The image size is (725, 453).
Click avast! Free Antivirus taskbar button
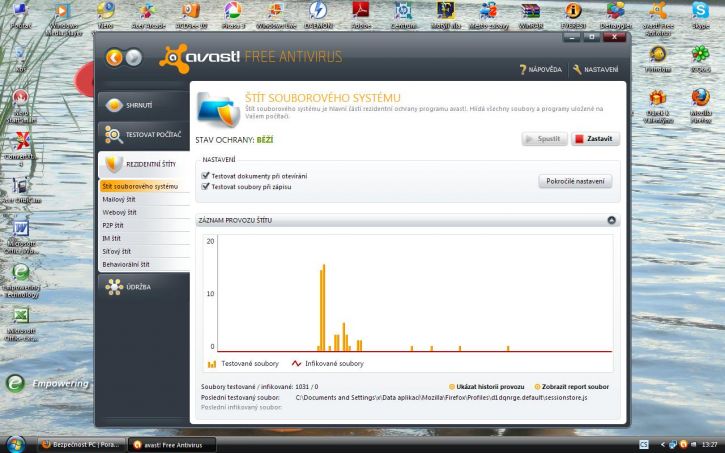tap(172, 445)
